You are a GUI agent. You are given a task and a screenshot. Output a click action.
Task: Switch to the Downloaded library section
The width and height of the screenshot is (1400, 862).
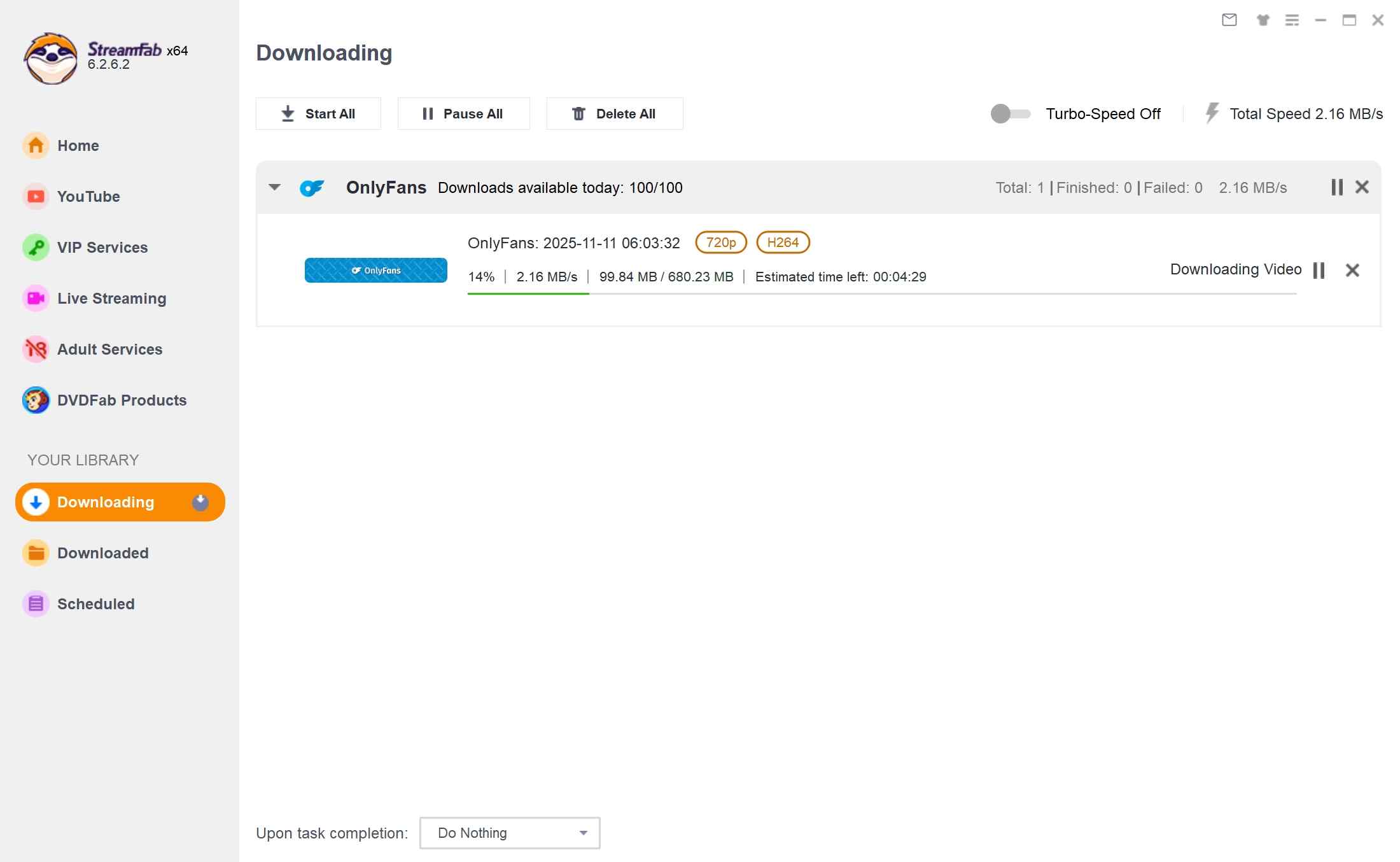click(x=102, y=553)
